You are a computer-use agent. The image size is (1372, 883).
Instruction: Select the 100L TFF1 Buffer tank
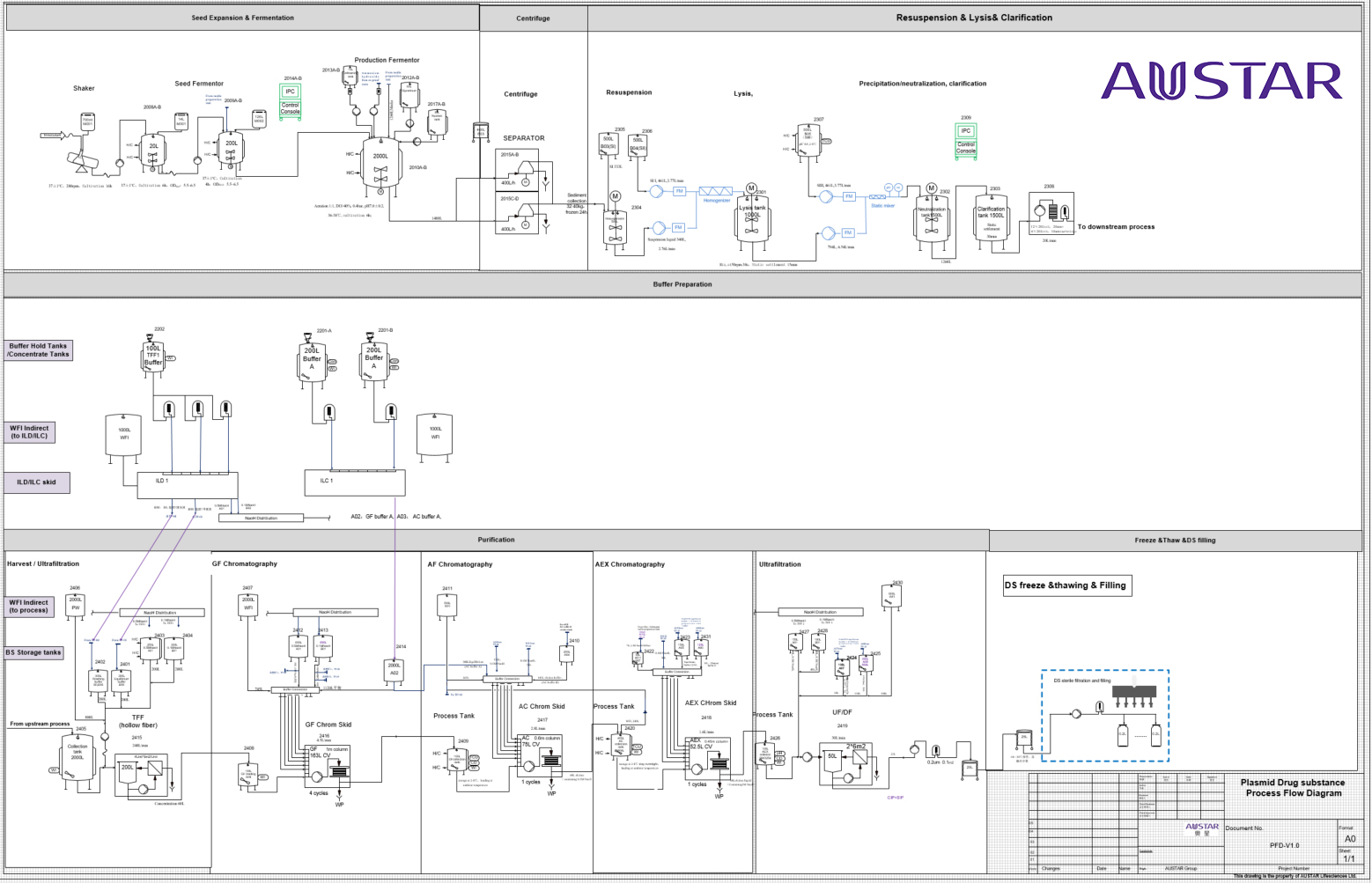point(153,357)
